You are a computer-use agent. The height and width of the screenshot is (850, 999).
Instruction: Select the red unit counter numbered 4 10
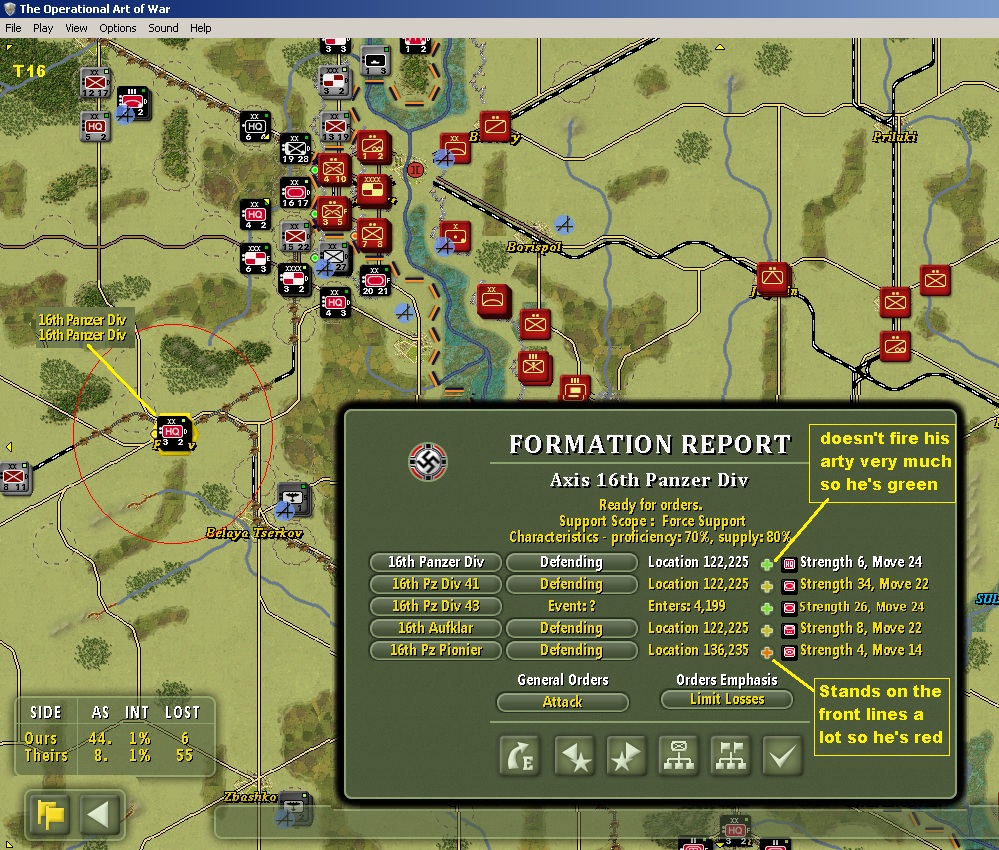tap(334, 169)
